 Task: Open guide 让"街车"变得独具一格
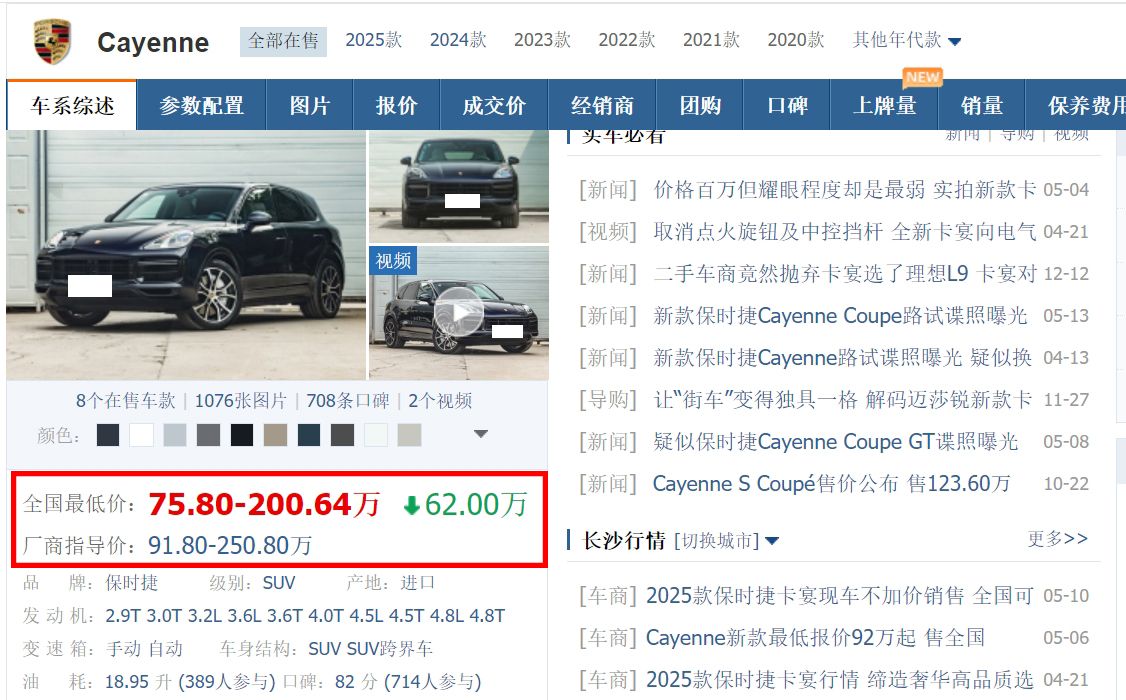(842, 399)
